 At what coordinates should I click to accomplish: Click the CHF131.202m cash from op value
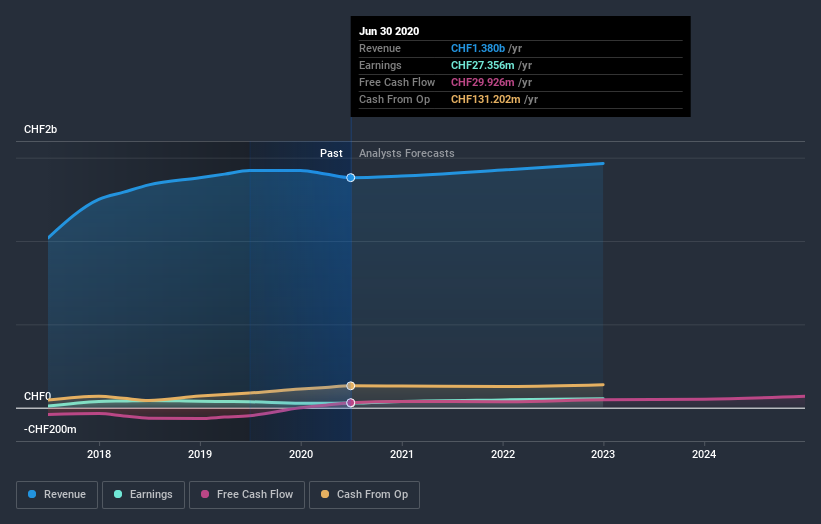[x=486, y=99]
